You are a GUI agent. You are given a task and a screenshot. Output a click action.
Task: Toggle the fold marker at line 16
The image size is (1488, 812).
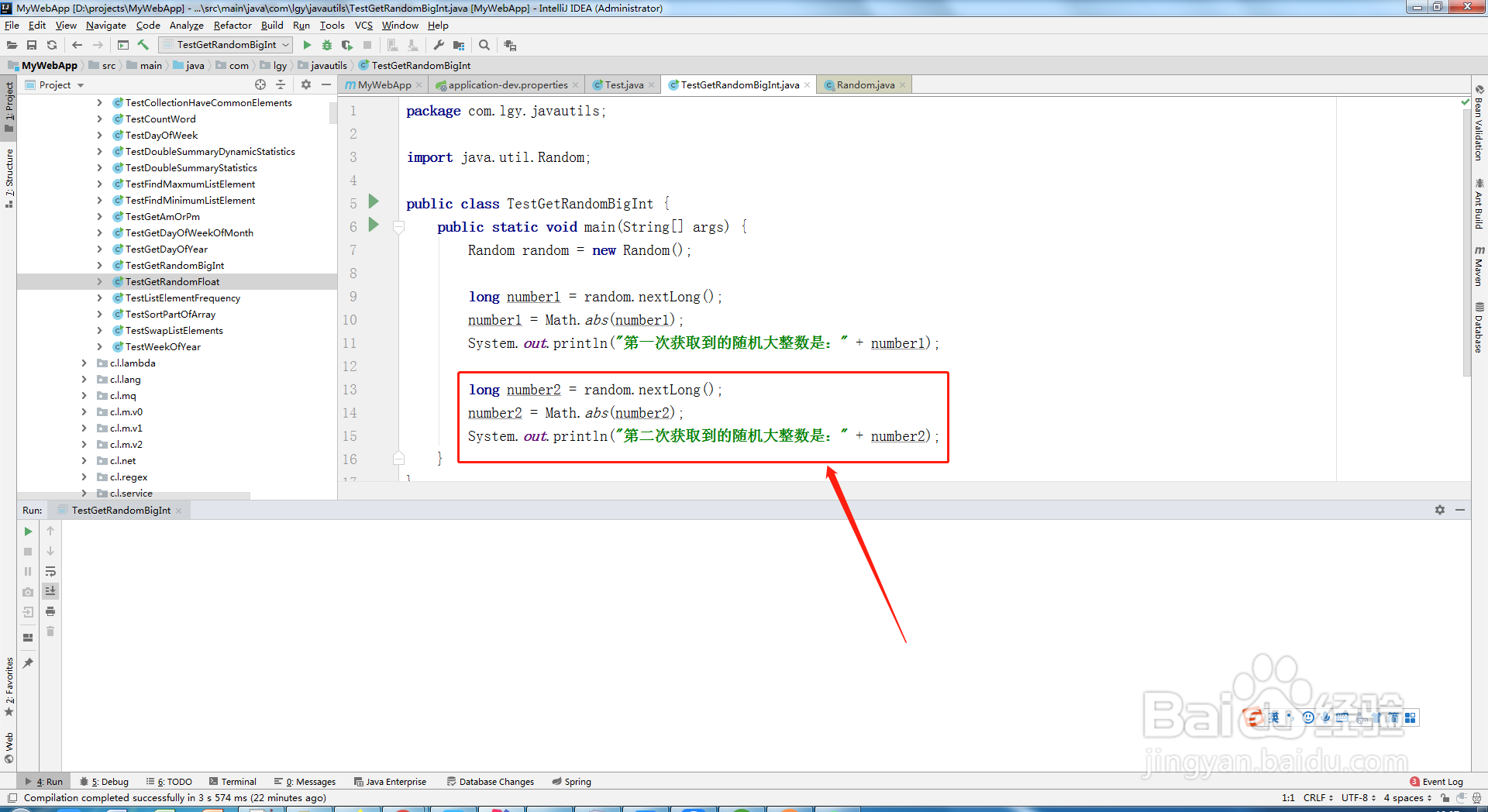(399, 459)
